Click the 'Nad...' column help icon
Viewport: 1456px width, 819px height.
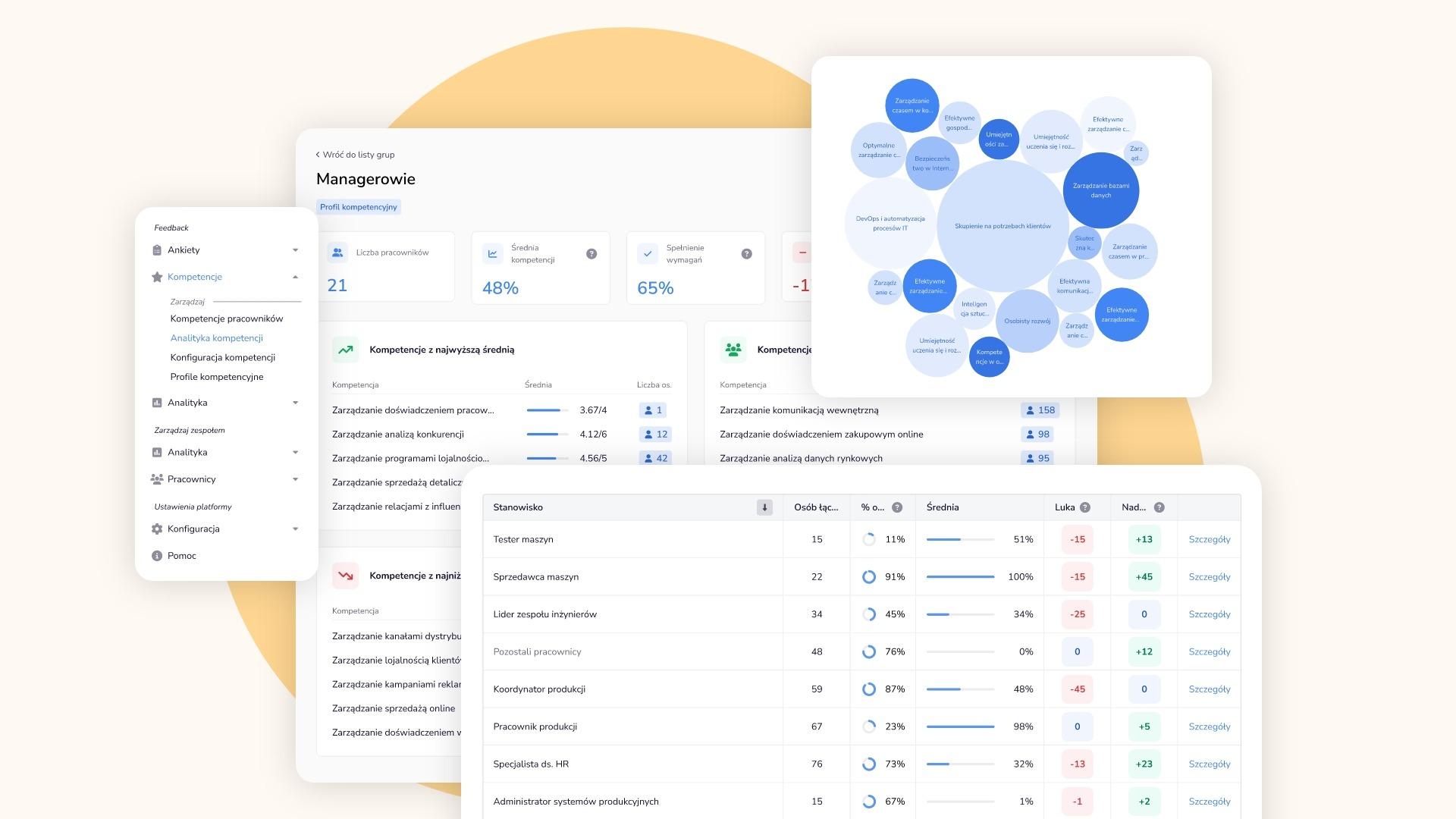pyautogui.click(x=1159, y=507)
